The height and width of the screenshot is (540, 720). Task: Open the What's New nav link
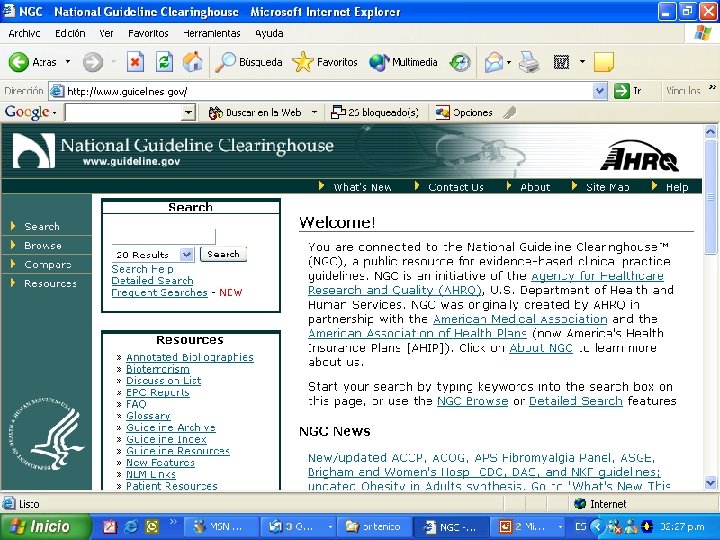tap(362, 187)
